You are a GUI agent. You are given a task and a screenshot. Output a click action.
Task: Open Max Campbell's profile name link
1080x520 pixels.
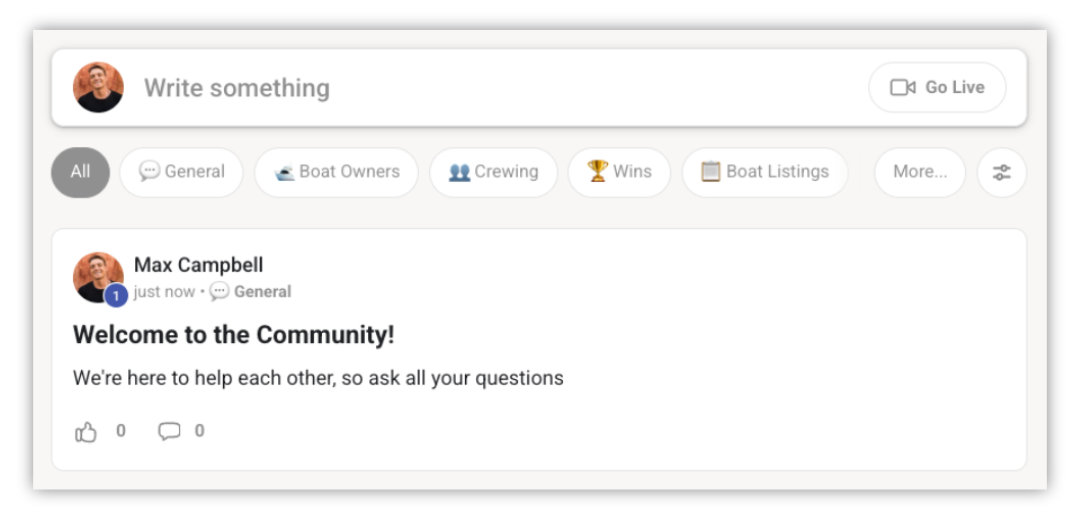point(199,265)
